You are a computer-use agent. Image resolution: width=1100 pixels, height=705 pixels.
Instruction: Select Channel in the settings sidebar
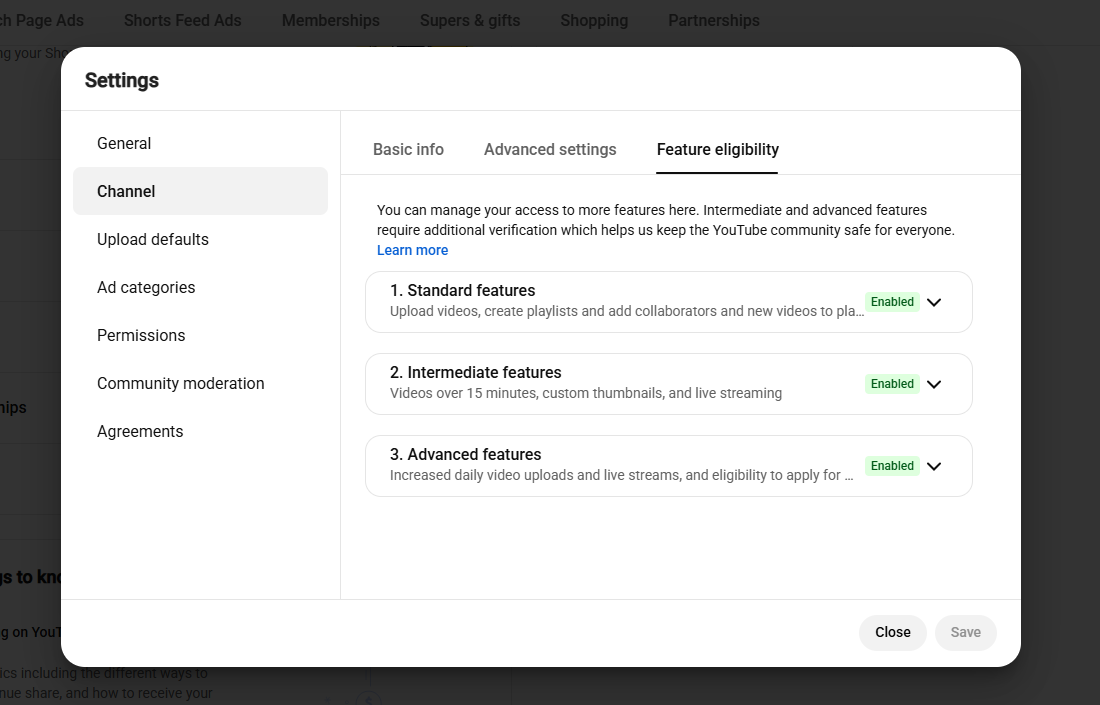point(201,191)
